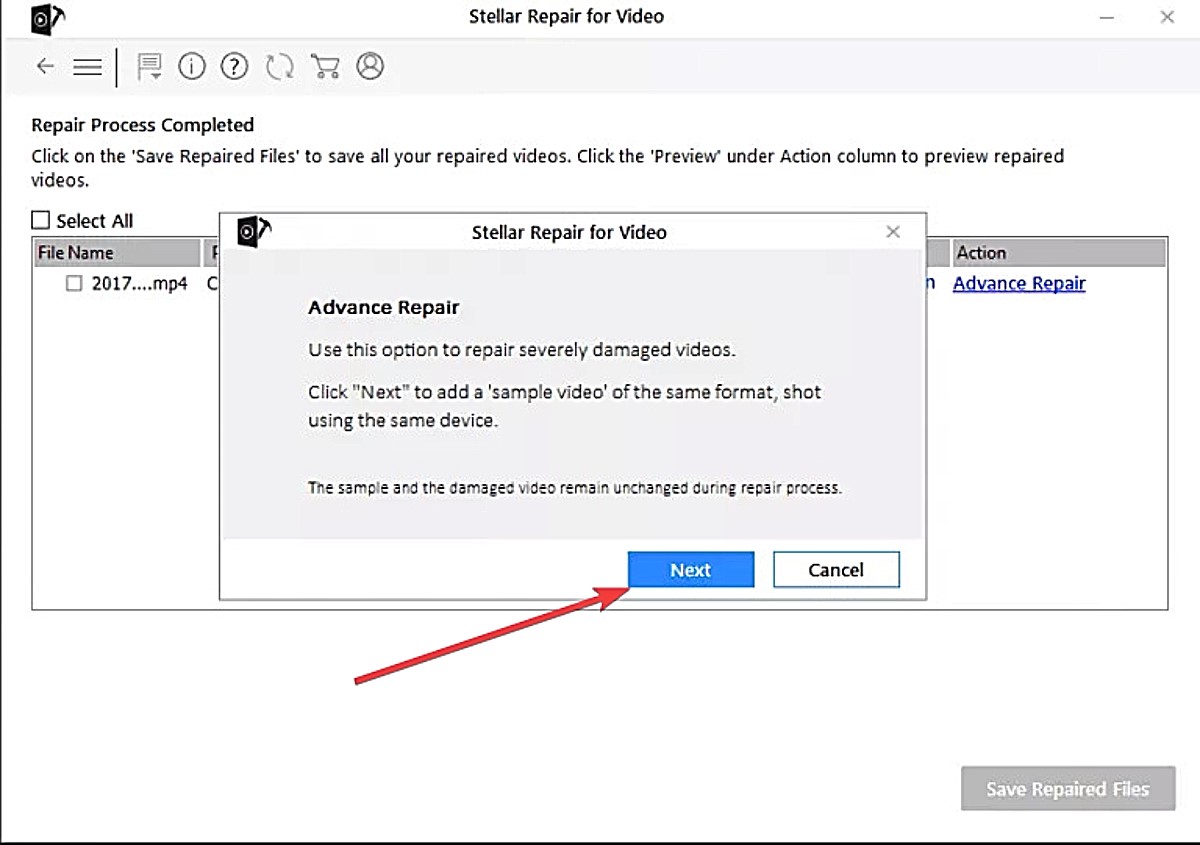The height and width of the screenshot is (845, 1200).
Task: Close the main Stellar Repair window
Action: [1167, 17]
